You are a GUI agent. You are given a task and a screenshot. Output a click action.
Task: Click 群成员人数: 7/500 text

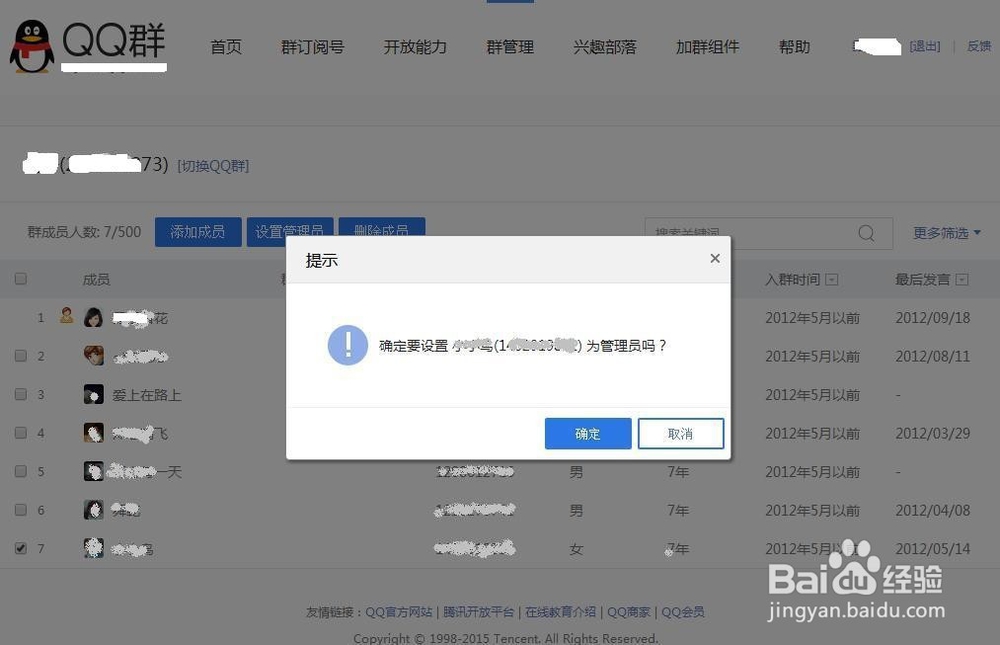click(84, 232)
